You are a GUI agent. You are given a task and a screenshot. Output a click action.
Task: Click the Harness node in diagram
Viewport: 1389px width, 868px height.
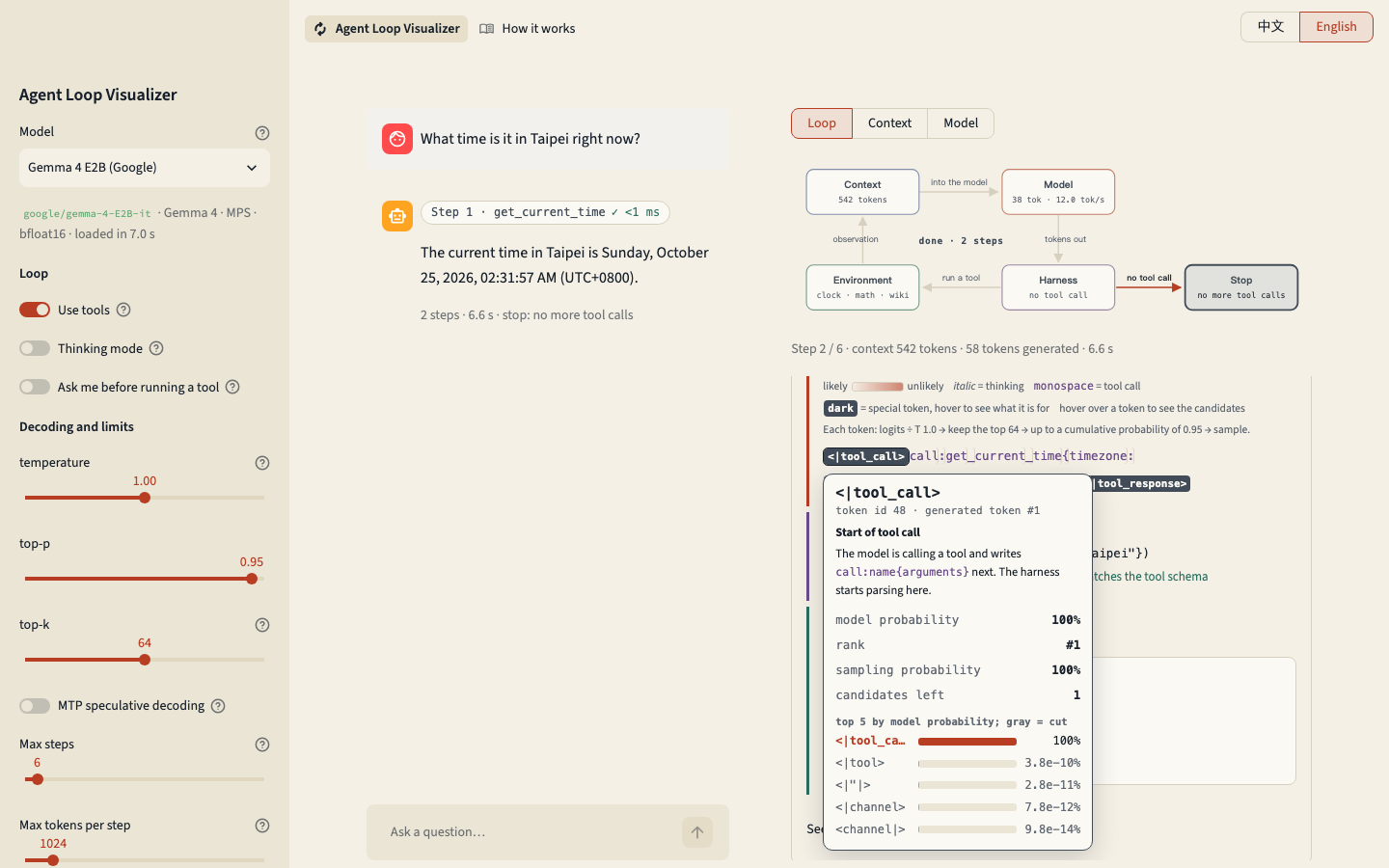click(1058, 287)
